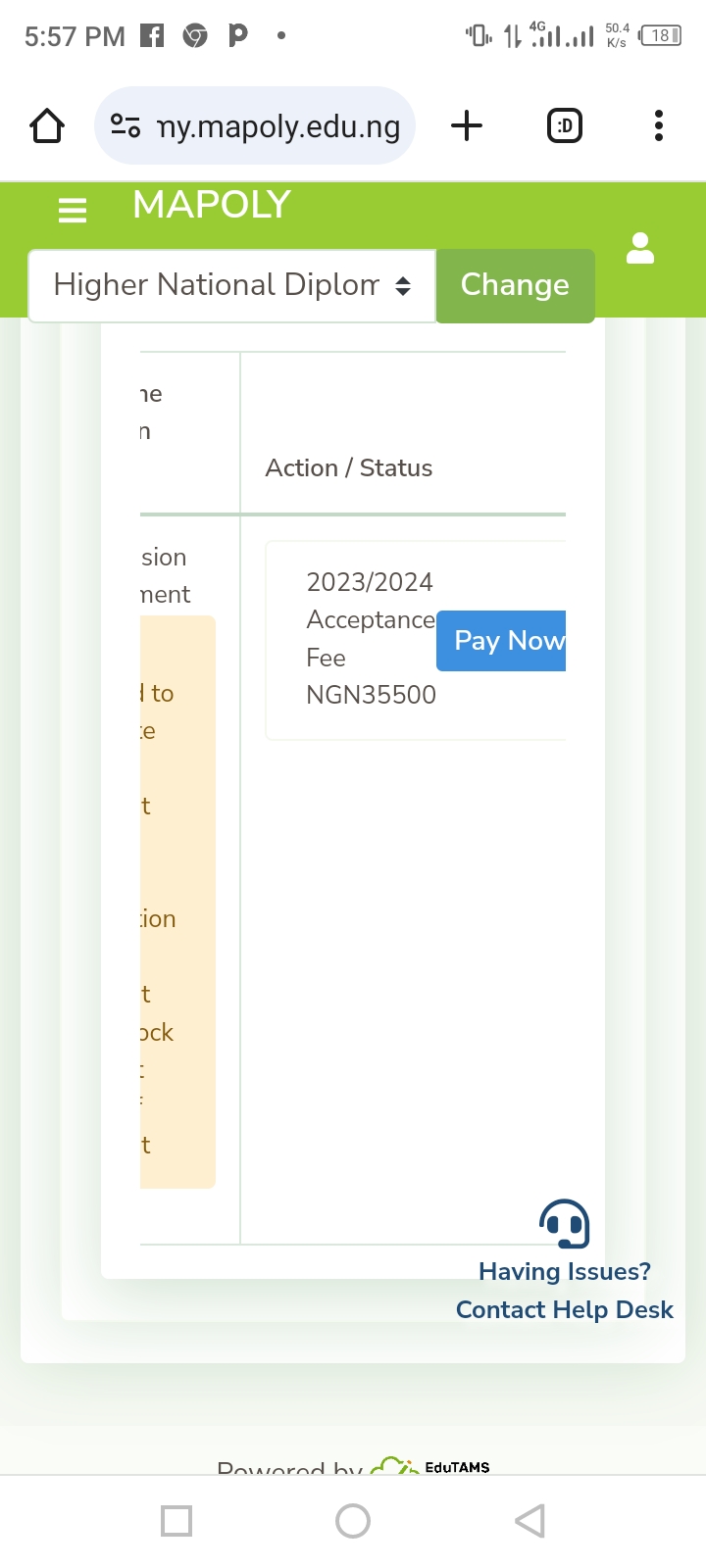This screenshot has width=706, height=1568.
Task: Click the green Change button
Action: pos(515,285)
